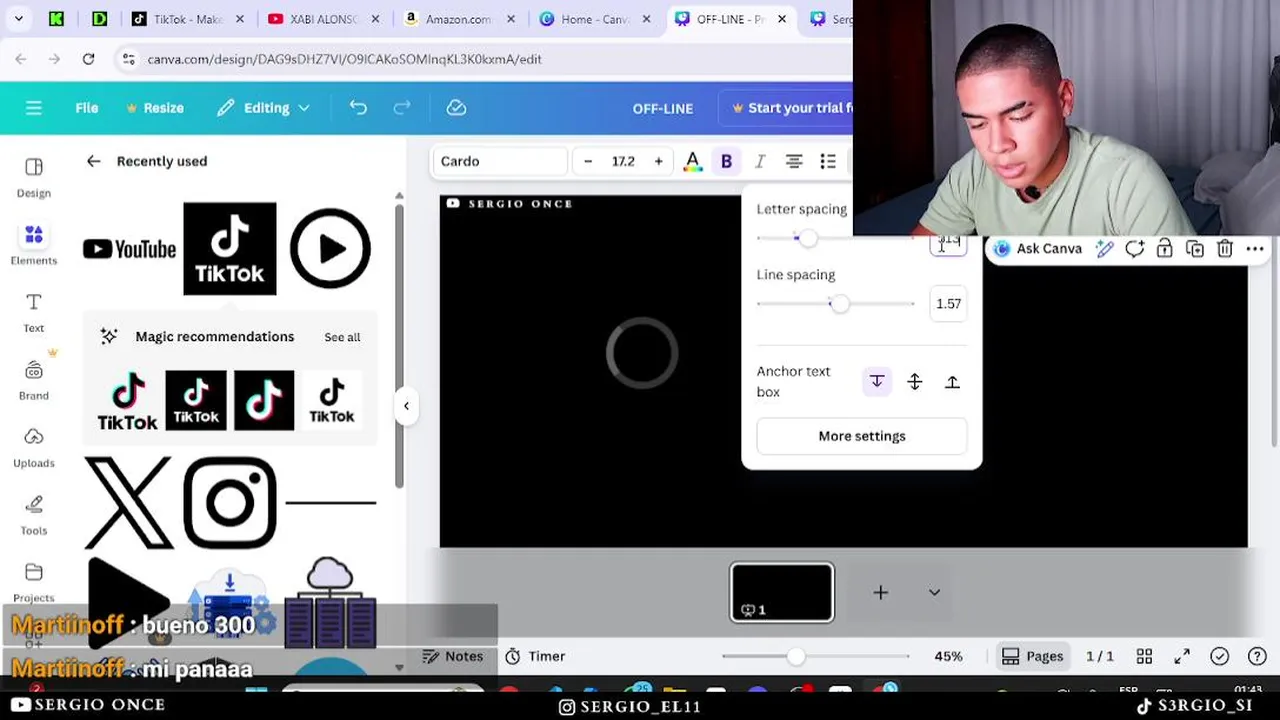Increase font size with plus button
The width and height of the screenshot is (1280, 720).
click(x=658, y=161)
